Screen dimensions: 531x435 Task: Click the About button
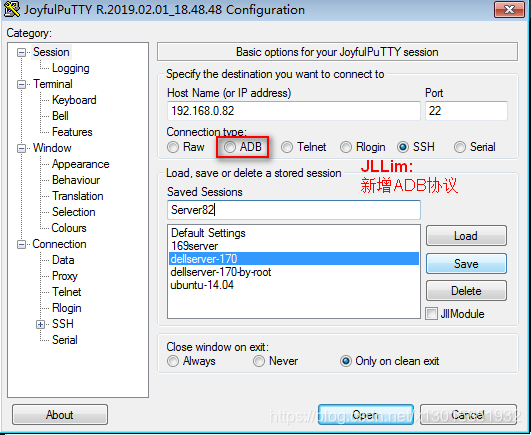pos(60,415)
